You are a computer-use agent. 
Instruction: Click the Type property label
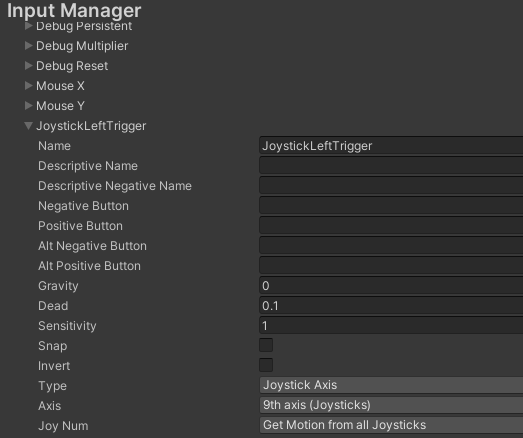52,386
